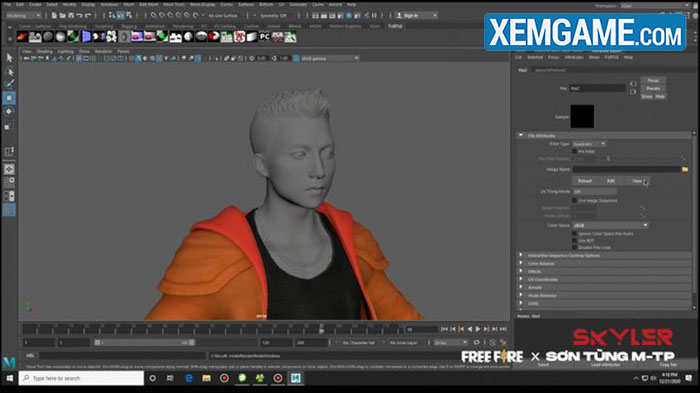Click the red first icon on the shelf

tap(22, 37)
